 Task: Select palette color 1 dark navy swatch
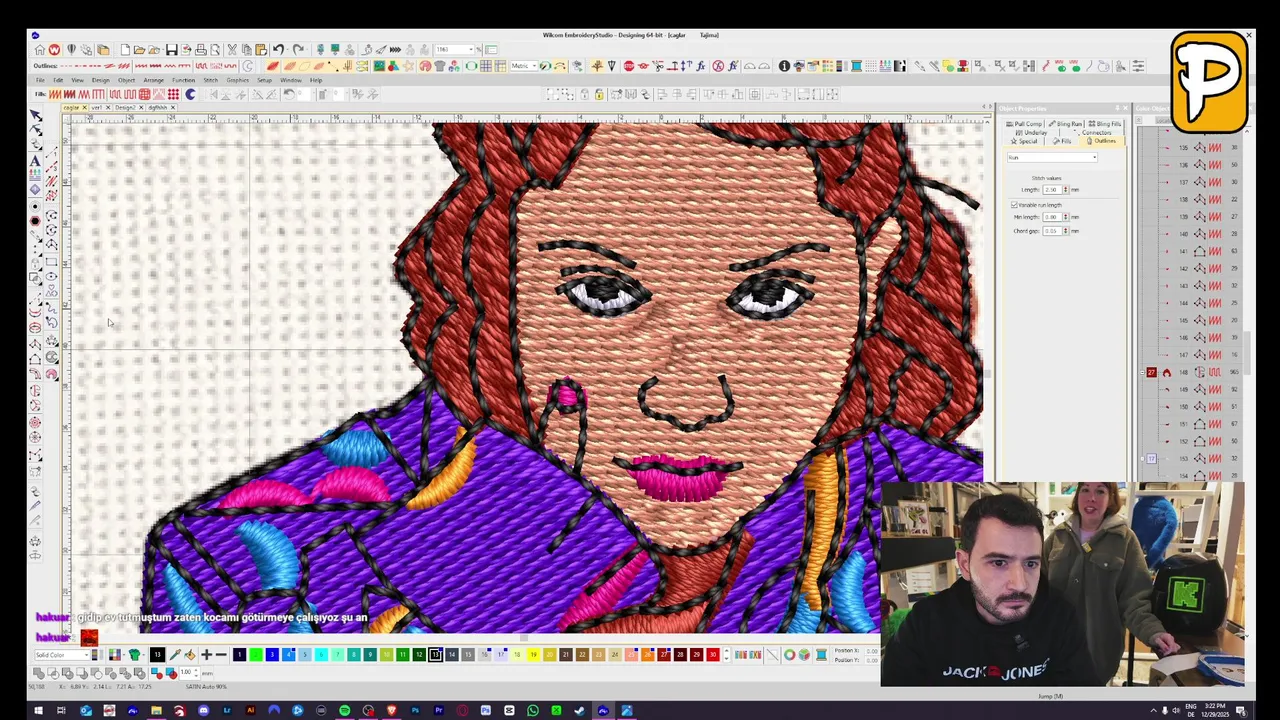point(239,655)
